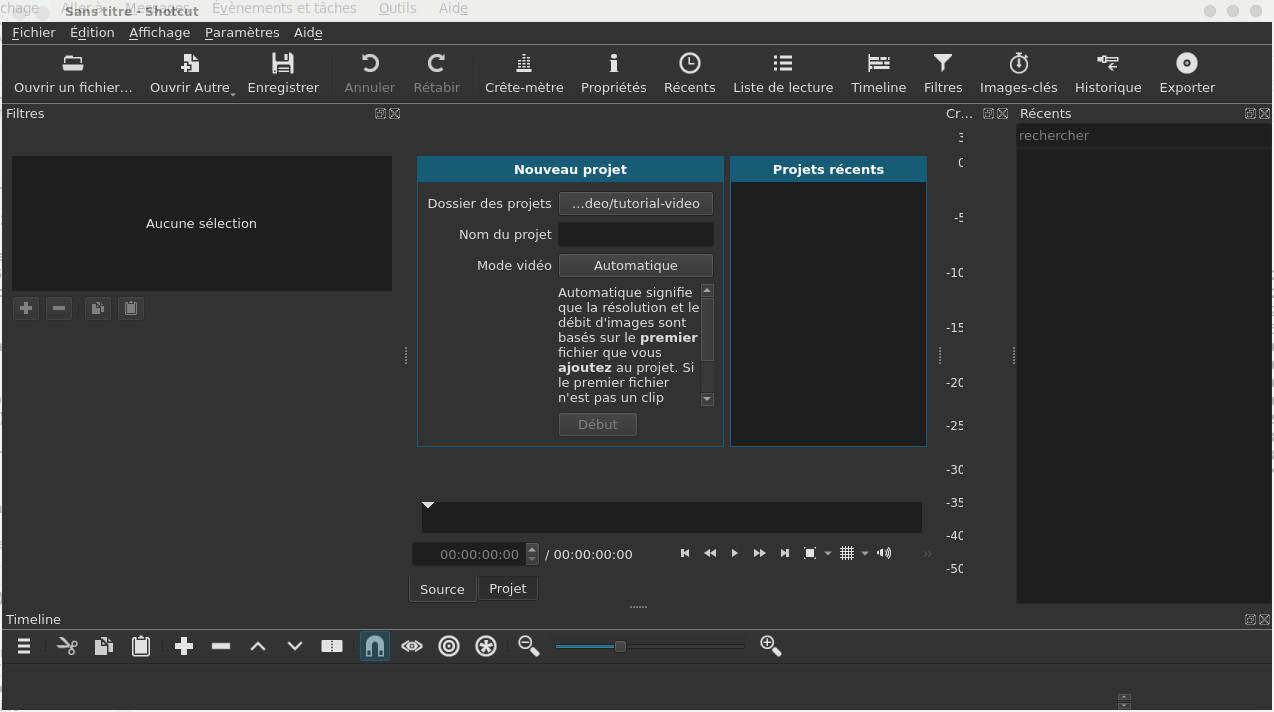Click the Nom du projet field
Screen dimensions: 1274x712
coord(636,234)
